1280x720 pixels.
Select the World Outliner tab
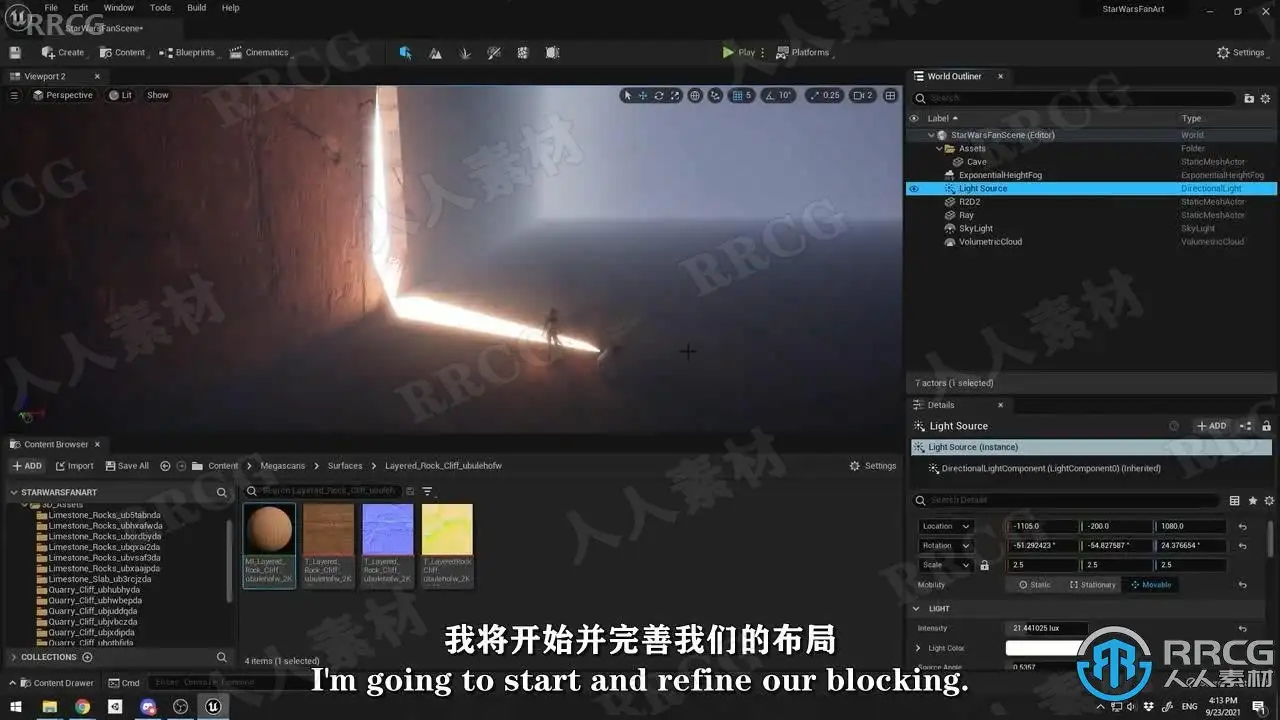(954, 76)
